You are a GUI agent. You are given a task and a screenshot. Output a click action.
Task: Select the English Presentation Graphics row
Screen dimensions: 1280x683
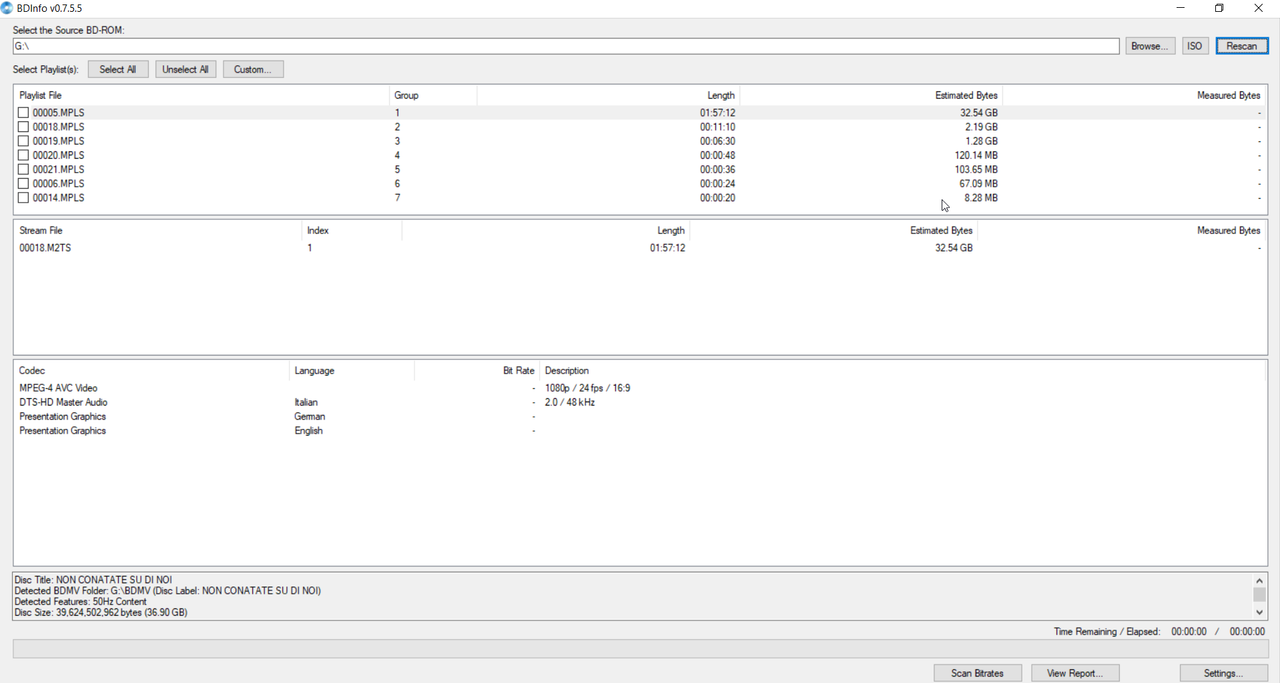(x=640, y=431)
